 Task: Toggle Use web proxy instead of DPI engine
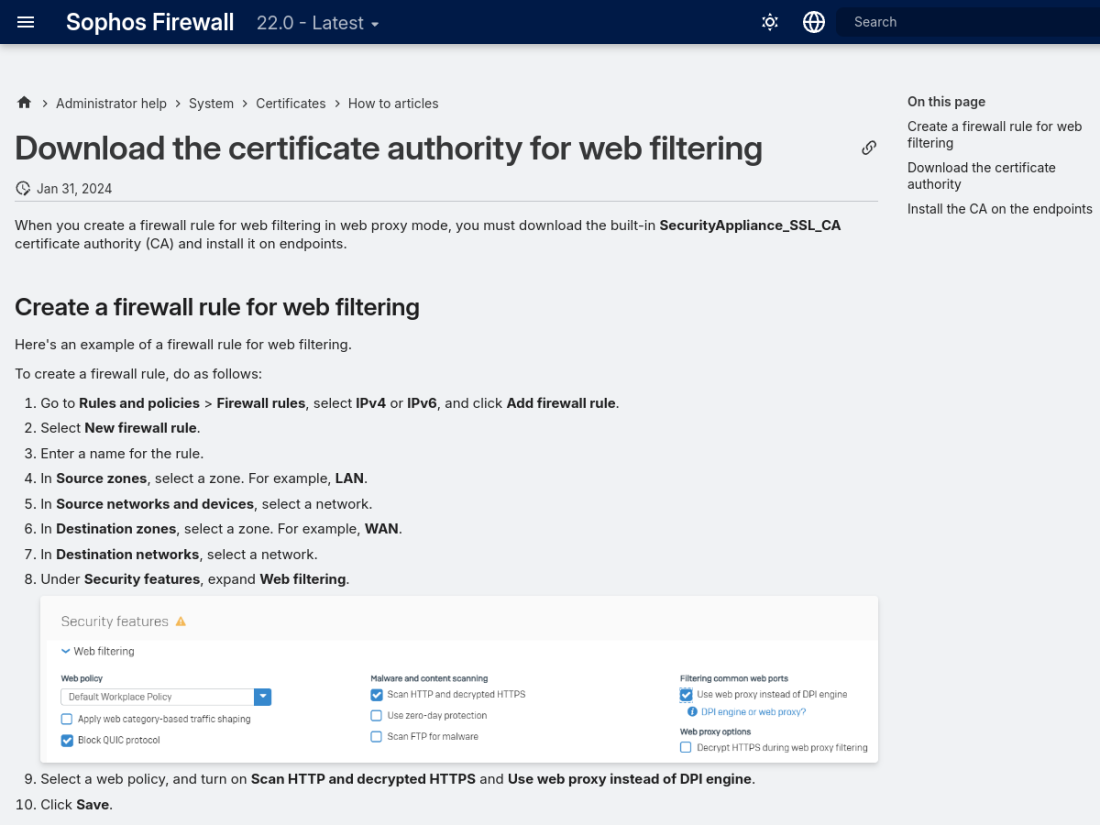(x=685, y=695)
